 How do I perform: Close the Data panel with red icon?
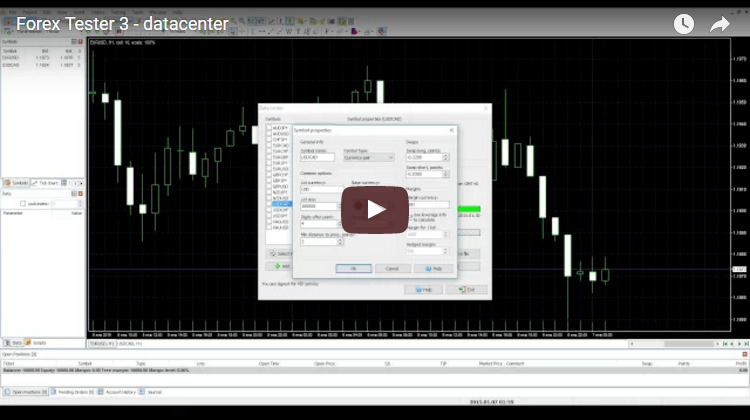(80, 194)
